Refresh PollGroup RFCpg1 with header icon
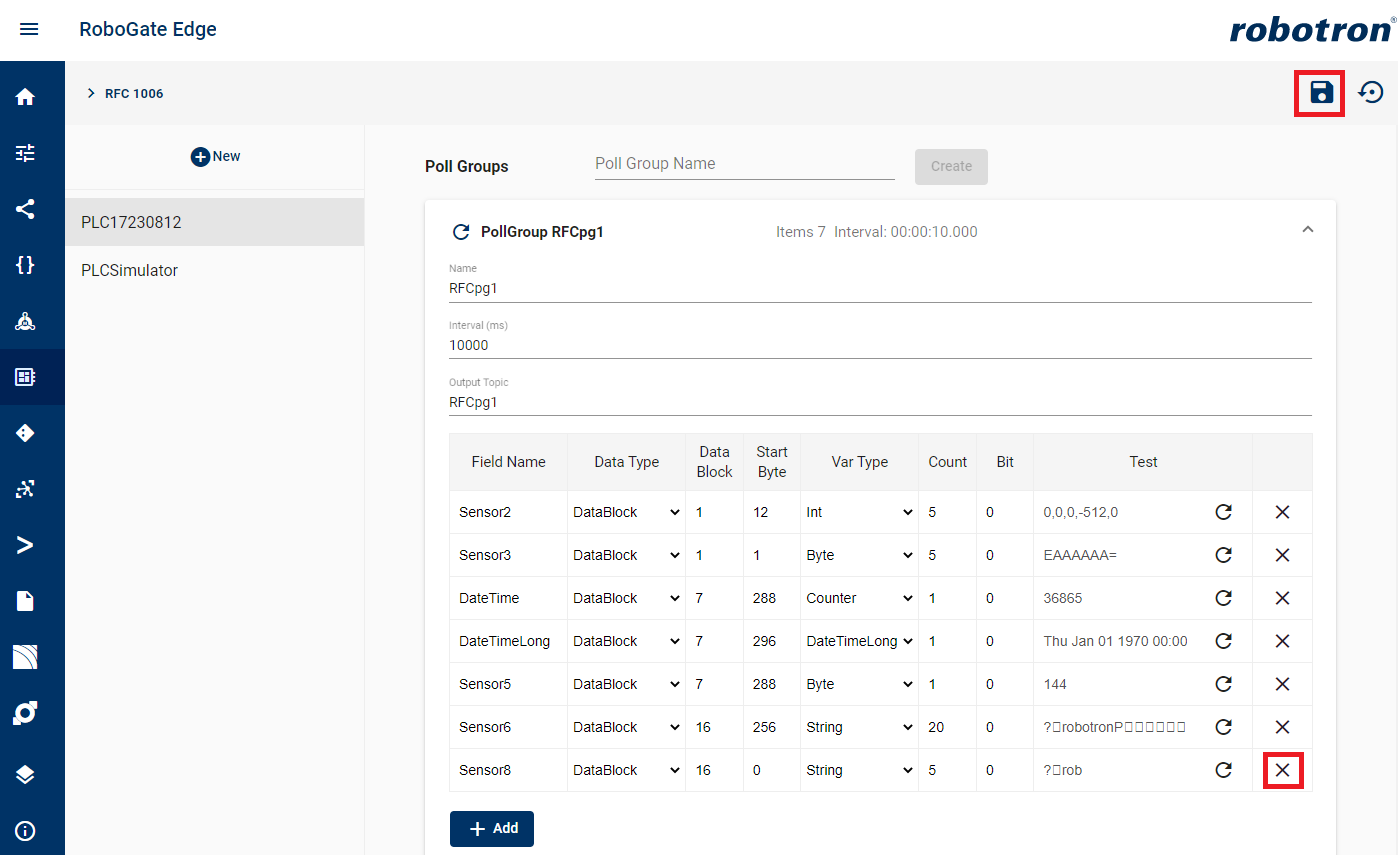This screenshot has width=1398, height=855. click(x=461, y=232)
